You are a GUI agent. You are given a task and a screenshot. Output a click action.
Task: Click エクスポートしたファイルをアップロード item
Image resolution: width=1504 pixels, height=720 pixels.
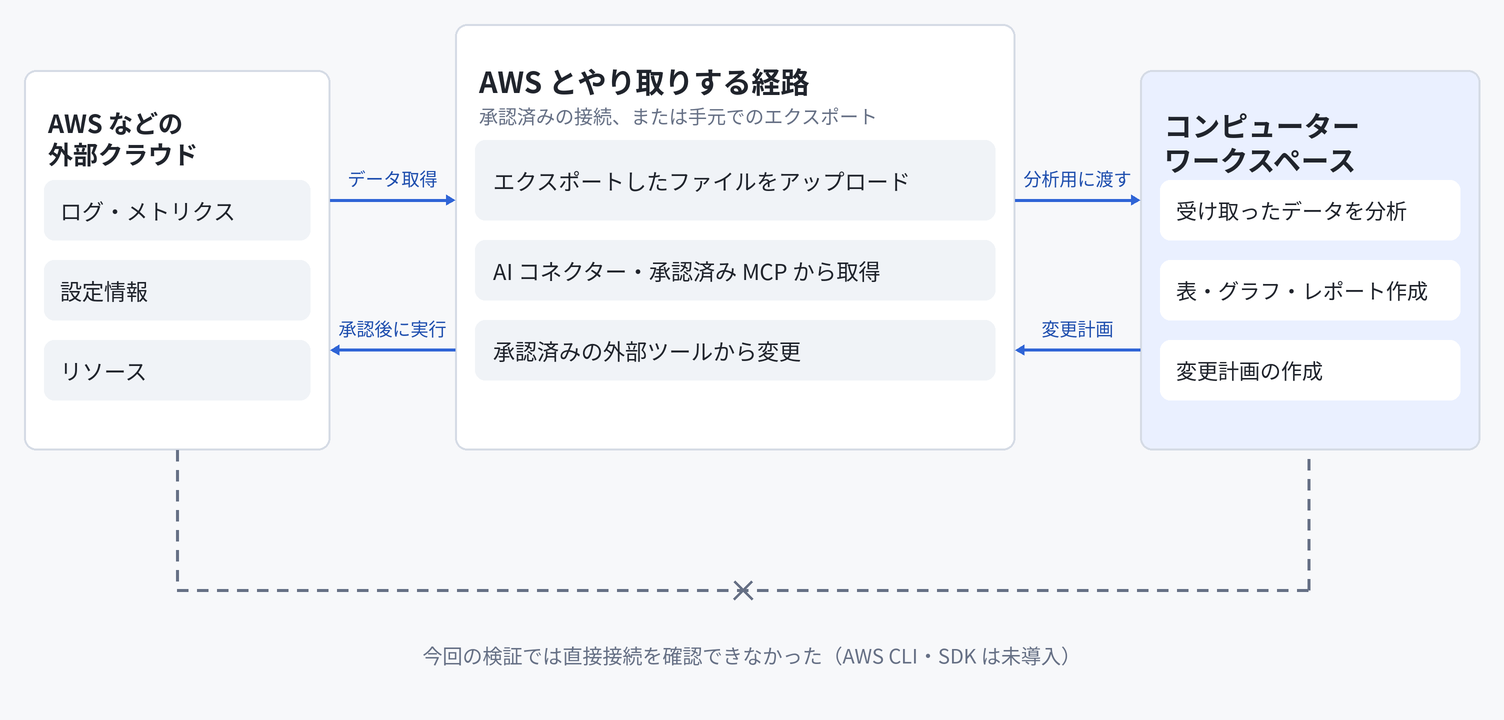coord(735,180)
